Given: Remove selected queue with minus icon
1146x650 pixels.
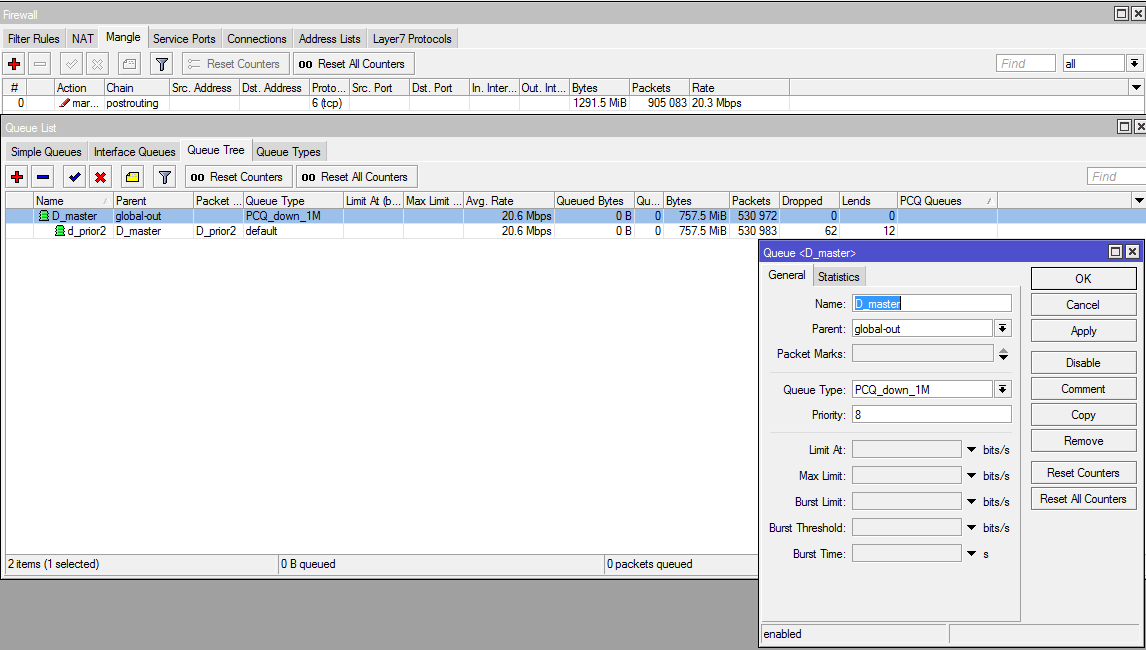Looking at the screenshot, I should point(43,176).
